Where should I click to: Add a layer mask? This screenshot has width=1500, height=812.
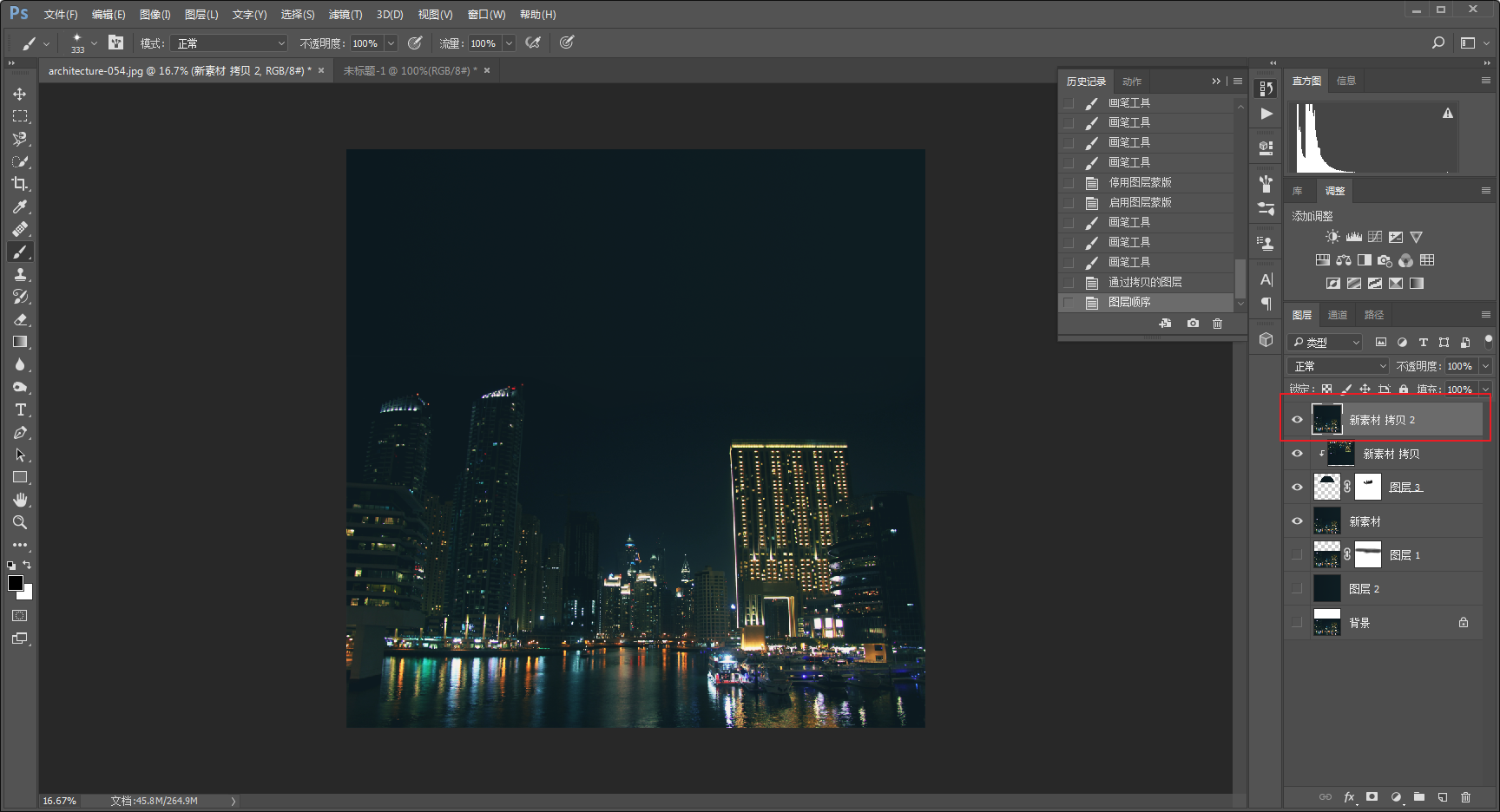pos(1372,796)
